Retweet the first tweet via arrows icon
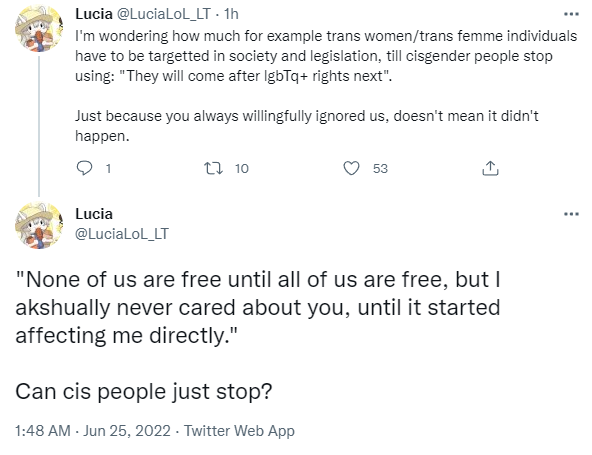Image resolution: width=592 pixels, height=455 pixels. click(213, 168)
